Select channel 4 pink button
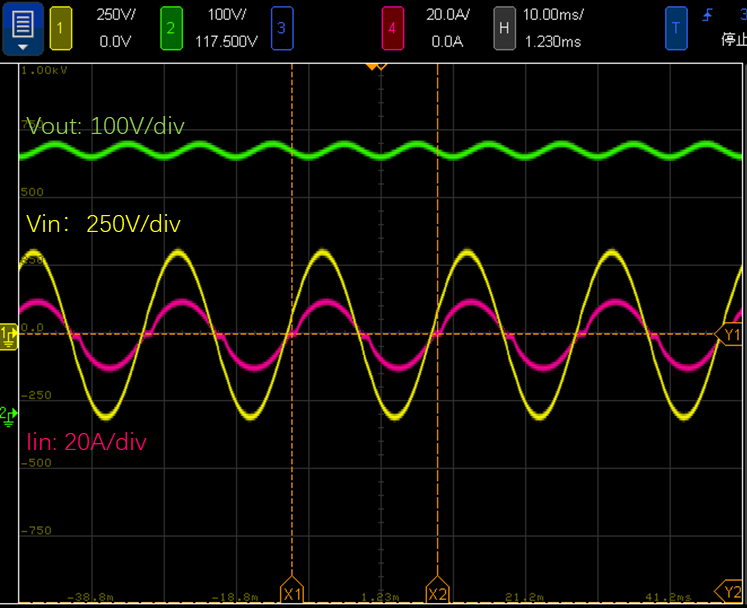Screen dimensions: 747x608 tap(391, 28)
